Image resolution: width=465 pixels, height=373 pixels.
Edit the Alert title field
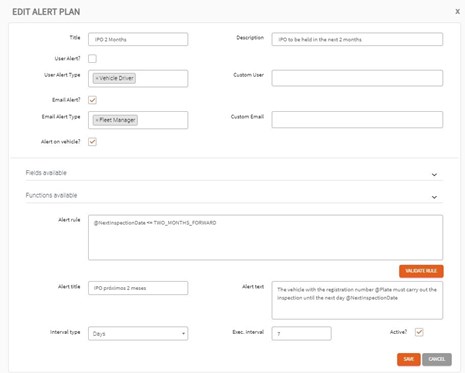[138, 288]
